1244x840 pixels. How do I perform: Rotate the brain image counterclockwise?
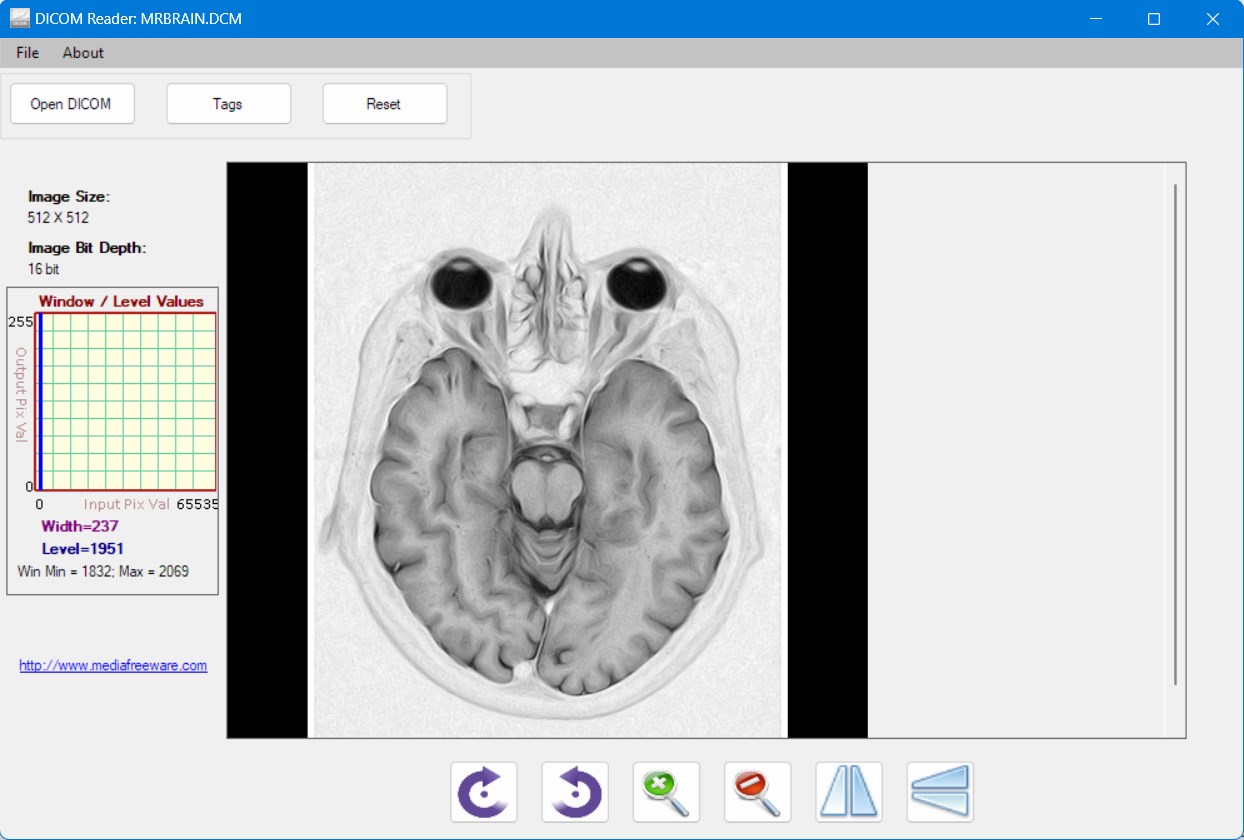point(575,792)
